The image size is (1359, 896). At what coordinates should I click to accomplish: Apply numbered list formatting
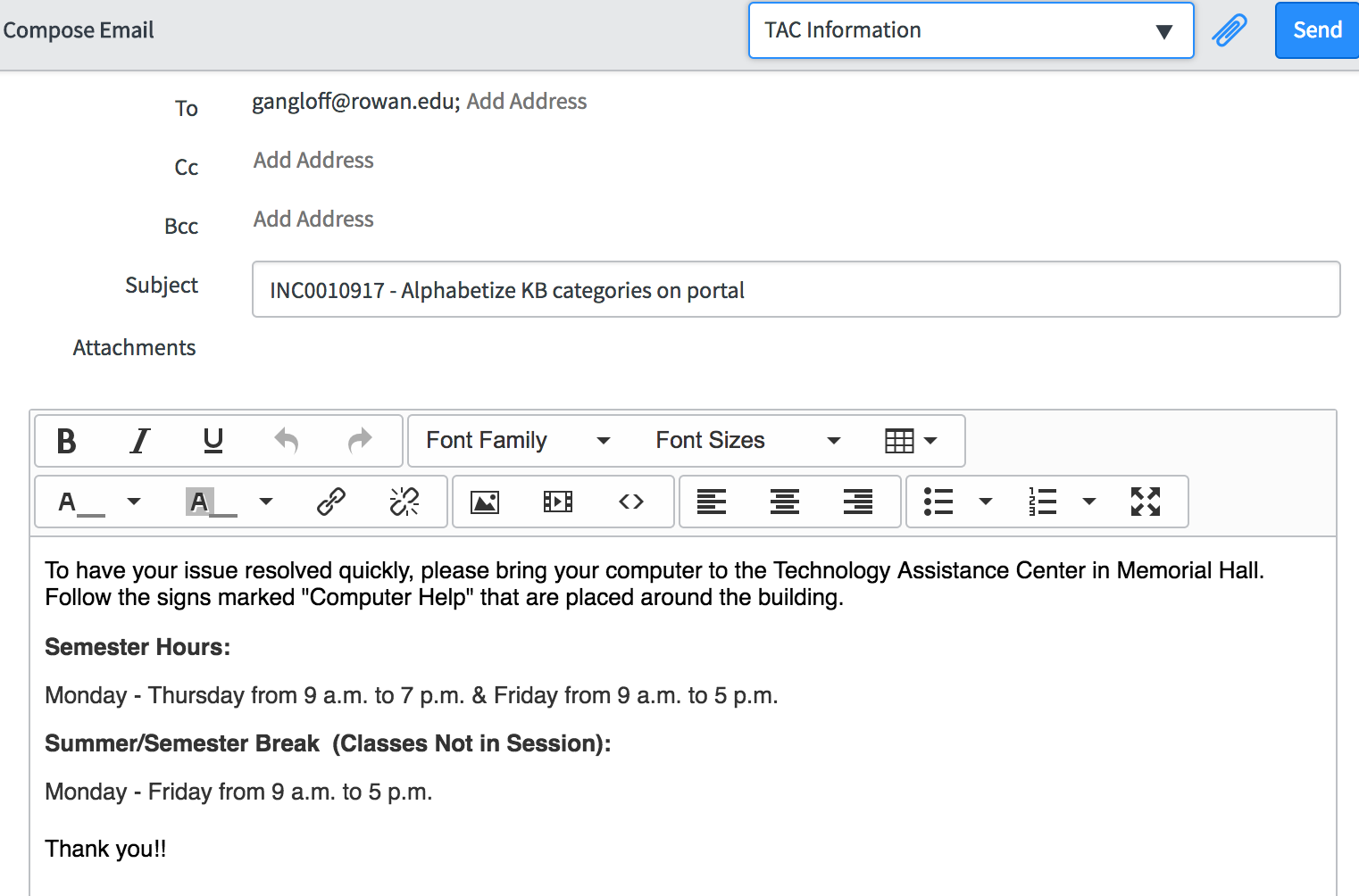[1042, 502]
